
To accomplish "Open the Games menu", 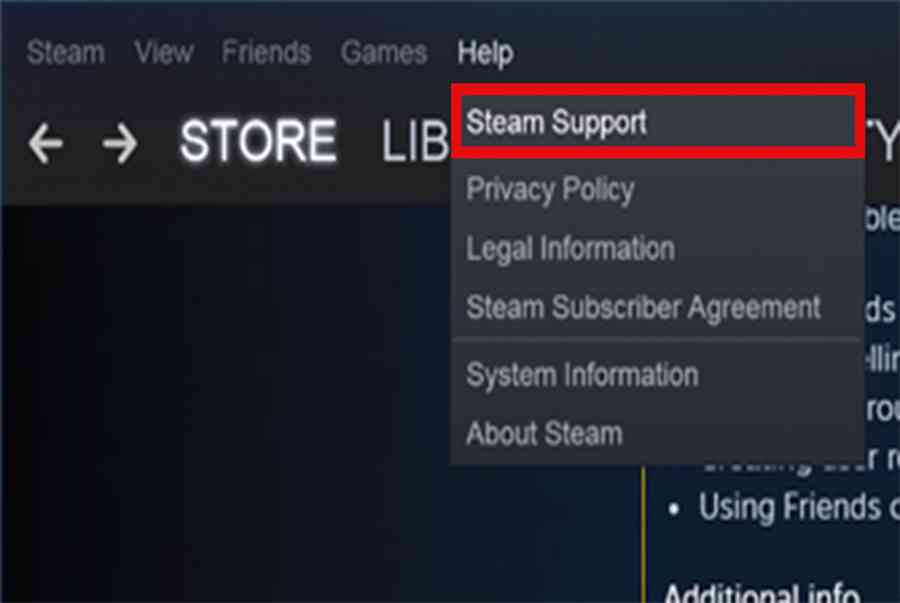I will pos(383,53).
